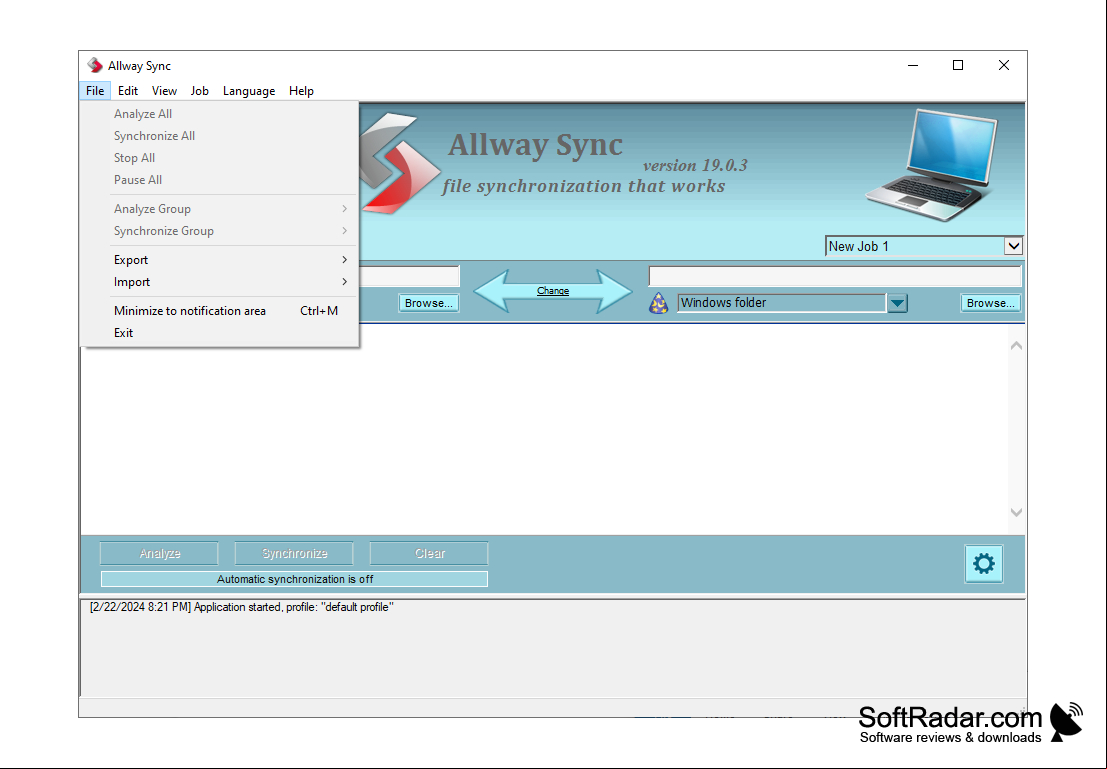Open the Help menu
The height and width of the screenshot is (769, 1107).
pos(301,90)
